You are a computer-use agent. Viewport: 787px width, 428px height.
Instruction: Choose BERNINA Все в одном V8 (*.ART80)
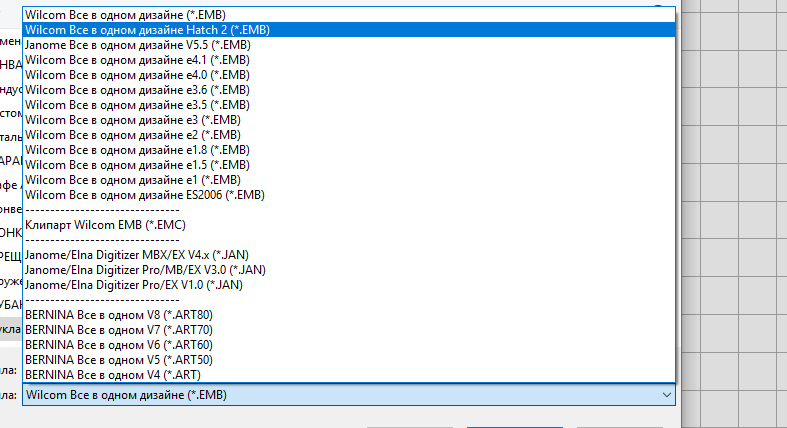(349, 315)
